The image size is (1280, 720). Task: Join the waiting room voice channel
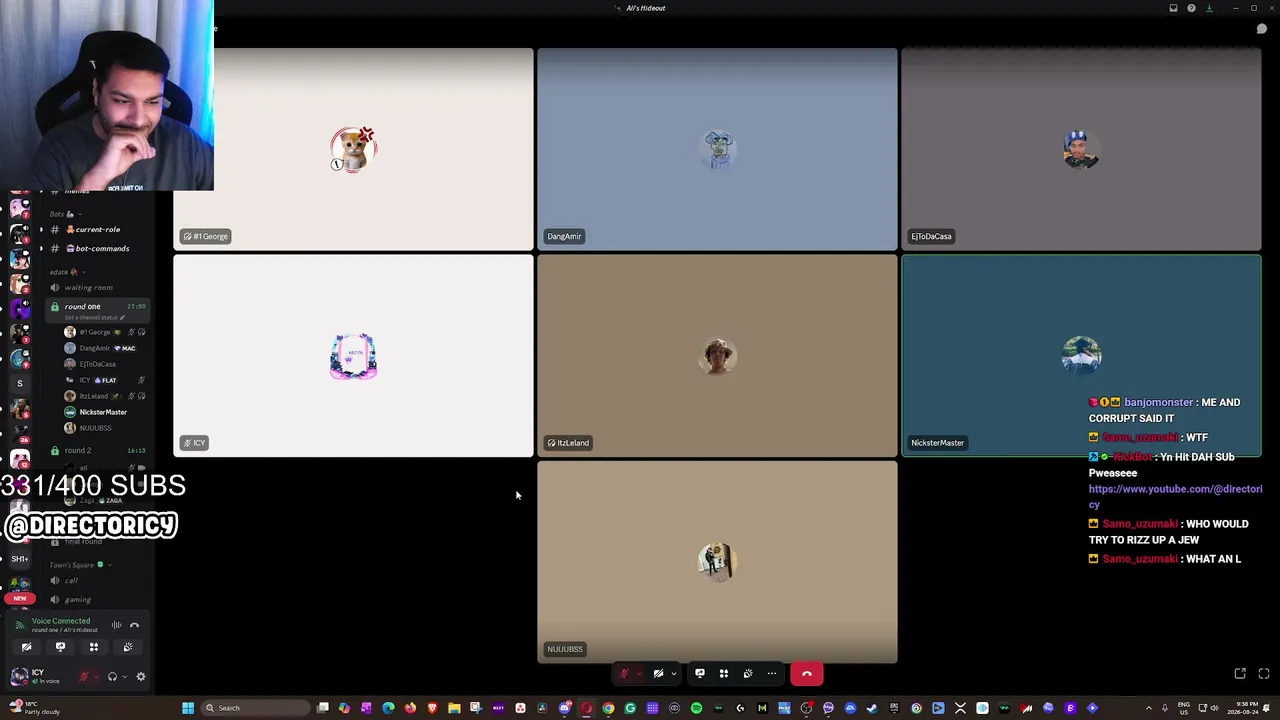pos(98,288)
